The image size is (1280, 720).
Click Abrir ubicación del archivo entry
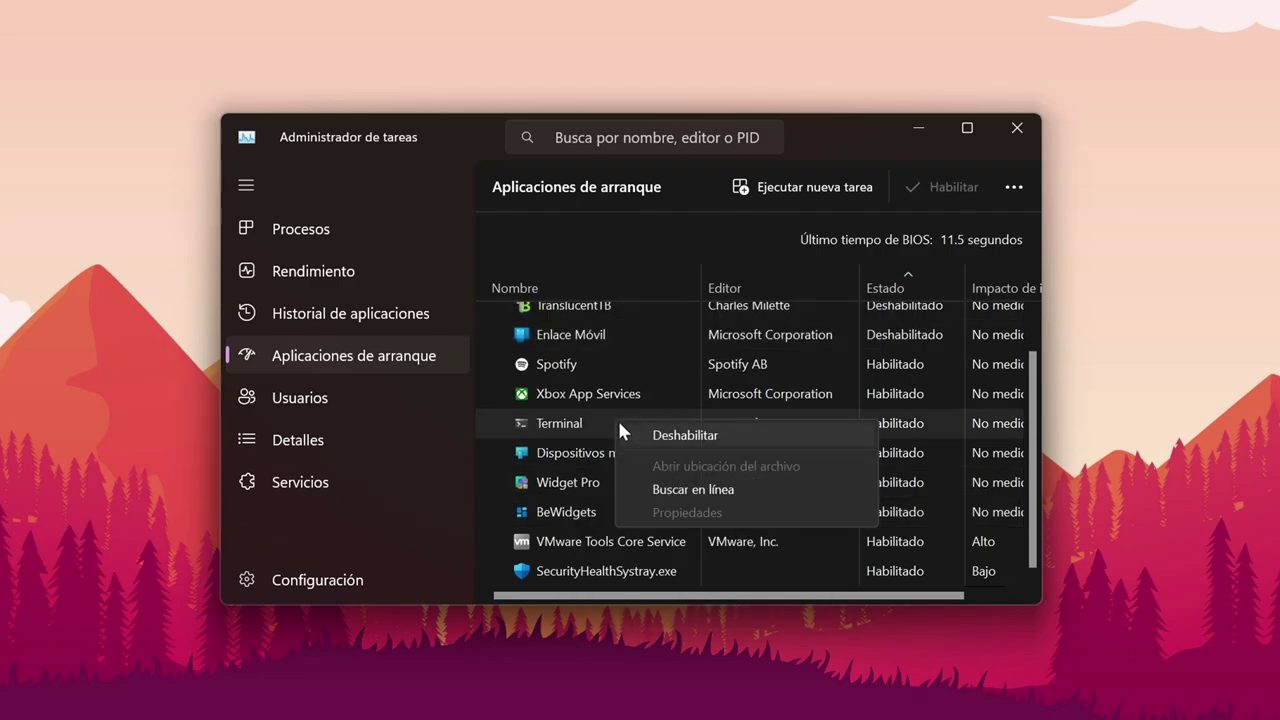(x=746, y=466)
